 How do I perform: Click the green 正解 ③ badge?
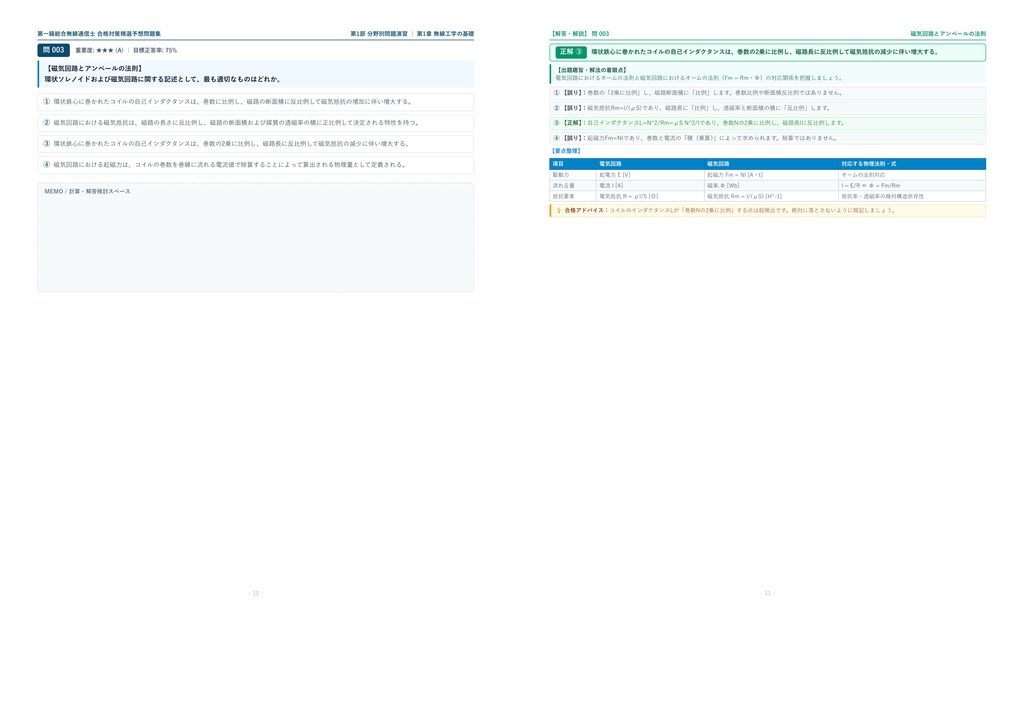[x=571, y=52]
